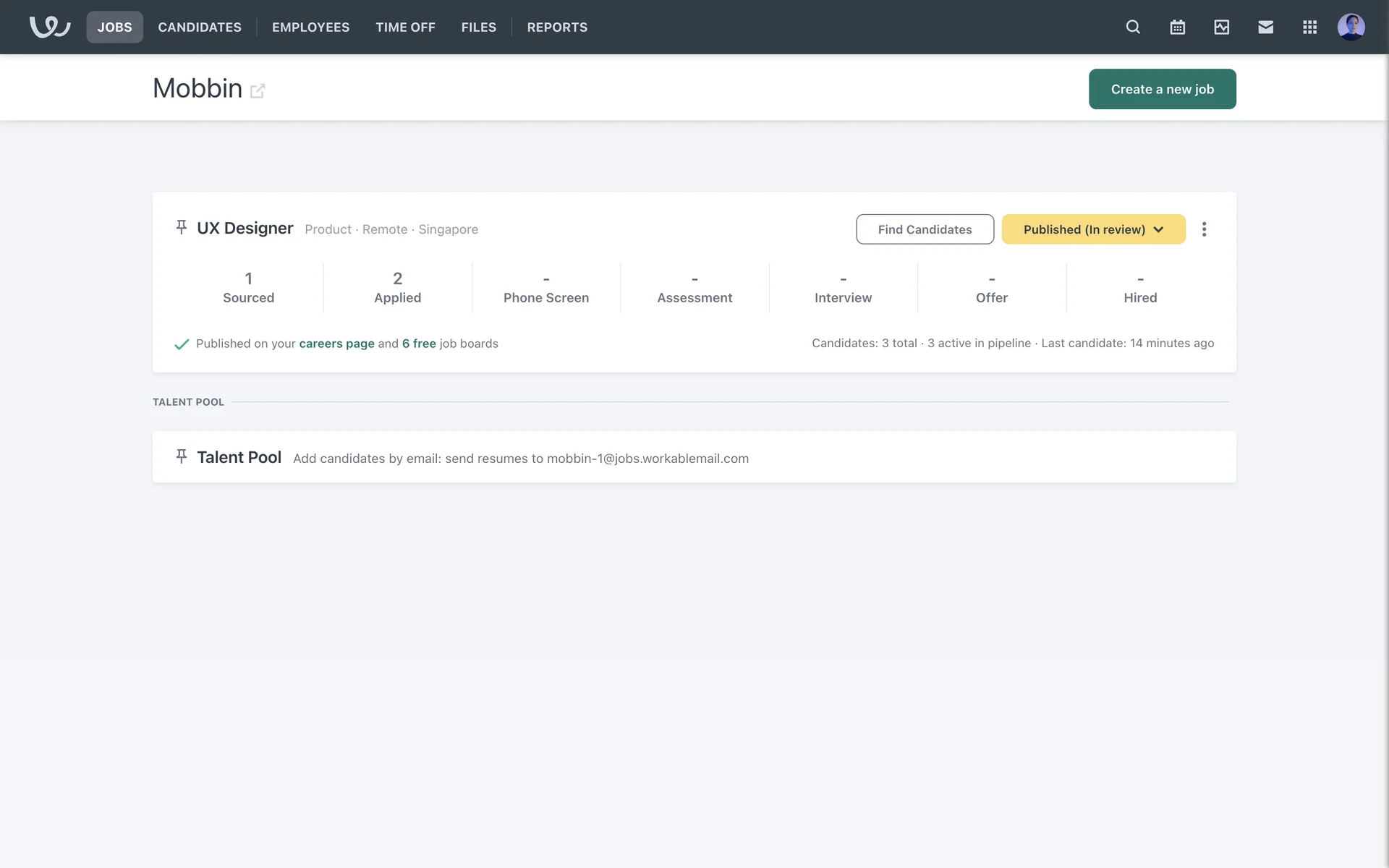Open the Reports tab
This screenshot has height=868, width=1389.
pyautogui.click(x=557, y=27)
